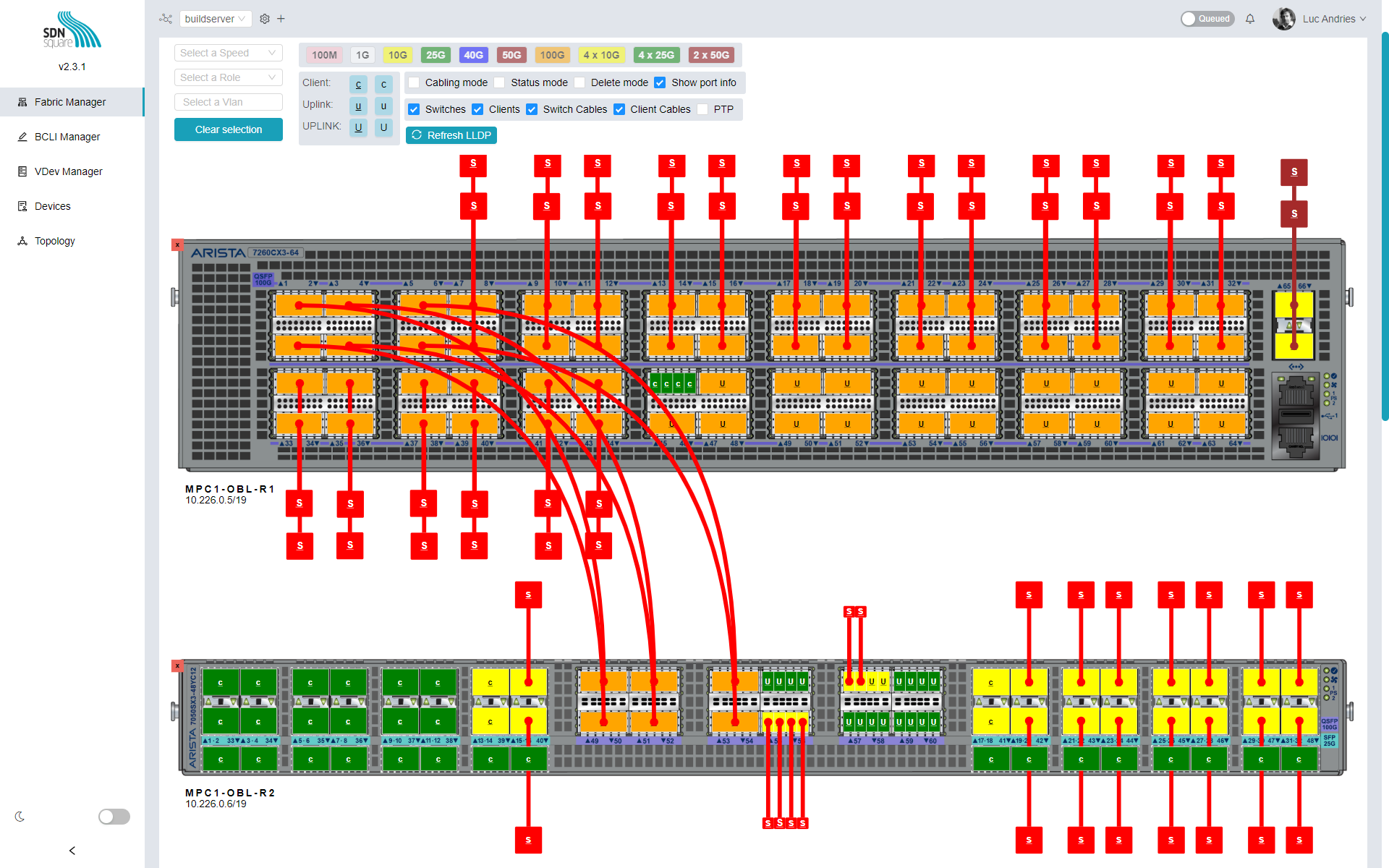Click the settings gear next to buildserver
The height and width of the screenshot is (868, 1389).
[265, 19]
